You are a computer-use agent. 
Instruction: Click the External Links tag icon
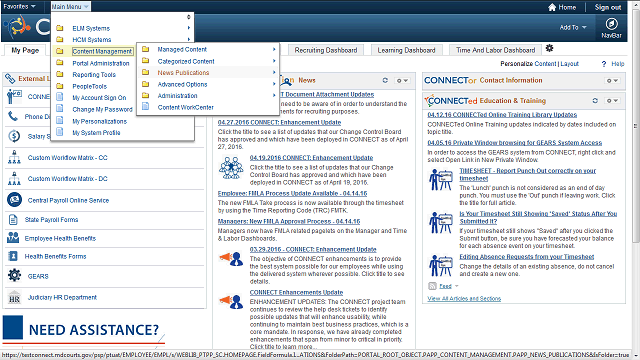pyautogui.click(x=10, y=78)
